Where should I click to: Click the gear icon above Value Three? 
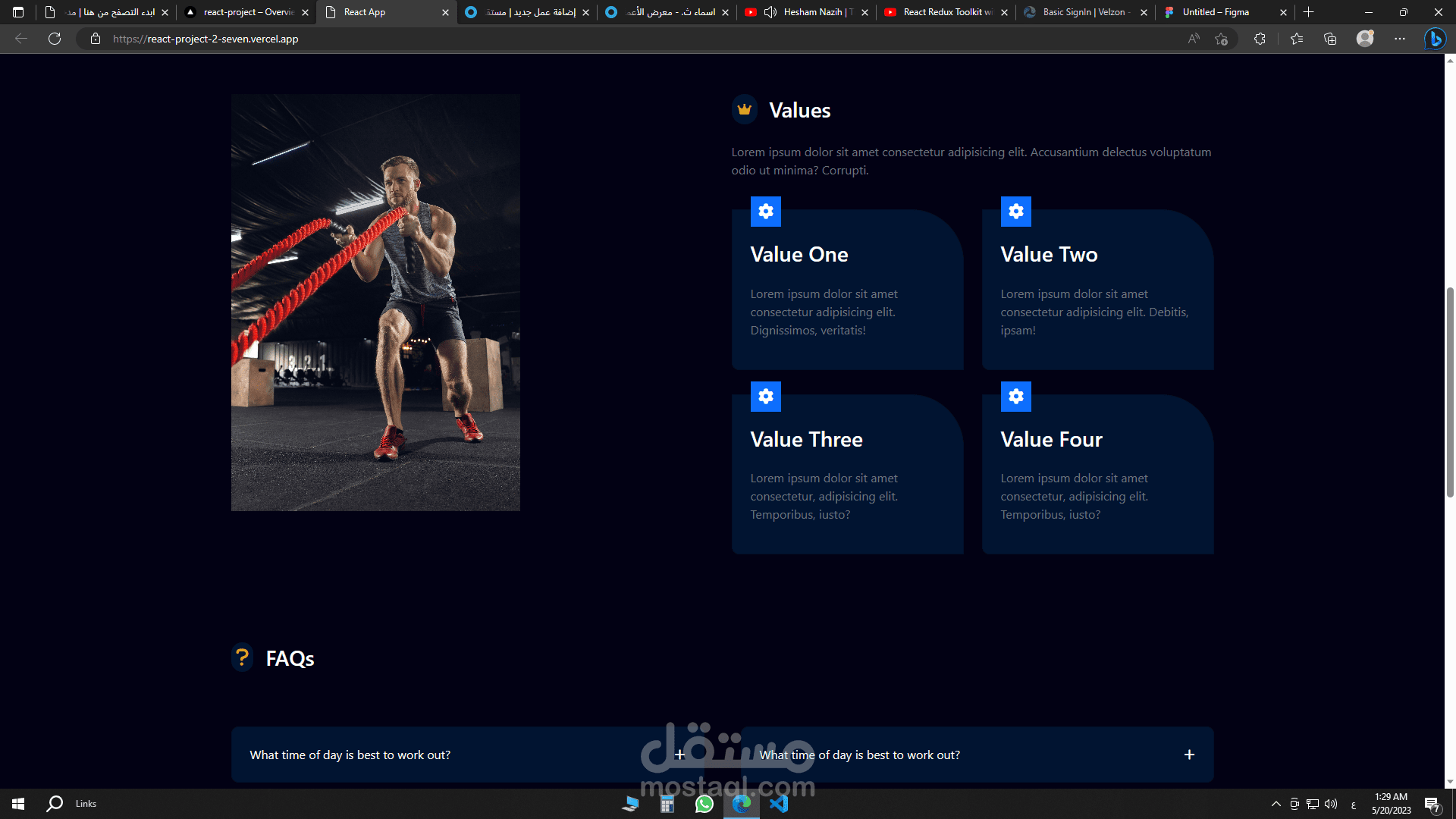[765, 397]
